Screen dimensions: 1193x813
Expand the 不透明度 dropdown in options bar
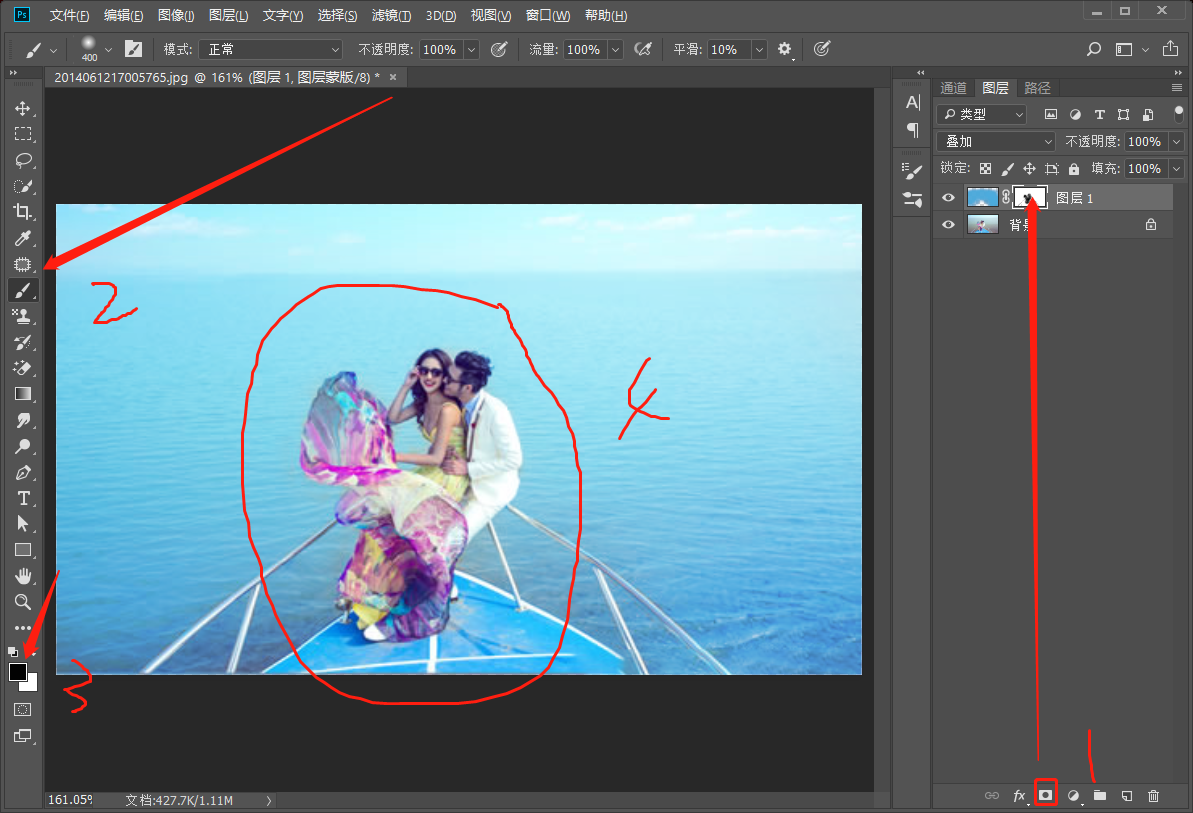pos(471,49)
